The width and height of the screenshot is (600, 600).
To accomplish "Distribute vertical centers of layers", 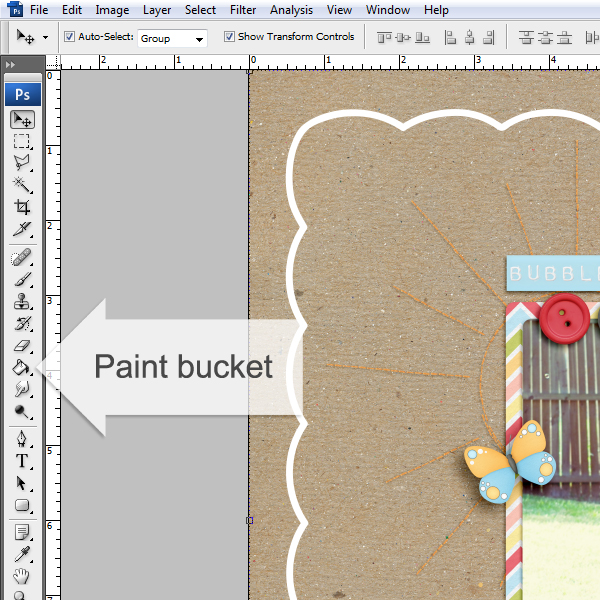I will tap(546, 38).
